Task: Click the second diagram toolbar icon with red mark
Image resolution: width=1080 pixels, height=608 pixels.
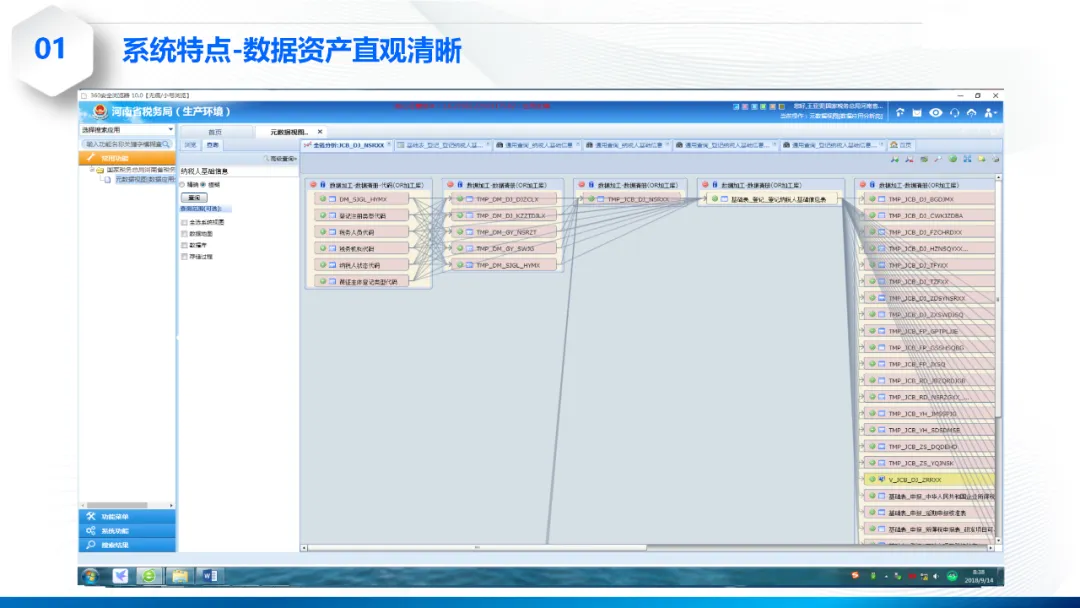Action: tap(909, 159)
